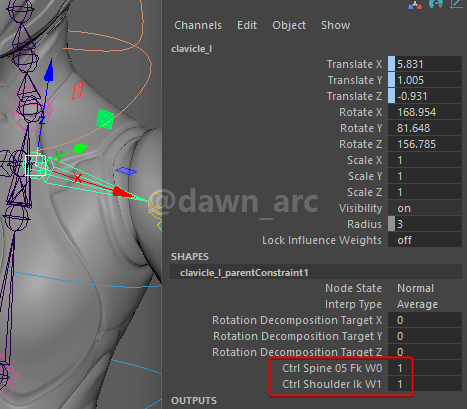Select the Scale X channel label
This screenshot has width=467, height=409.
point(365,160)
